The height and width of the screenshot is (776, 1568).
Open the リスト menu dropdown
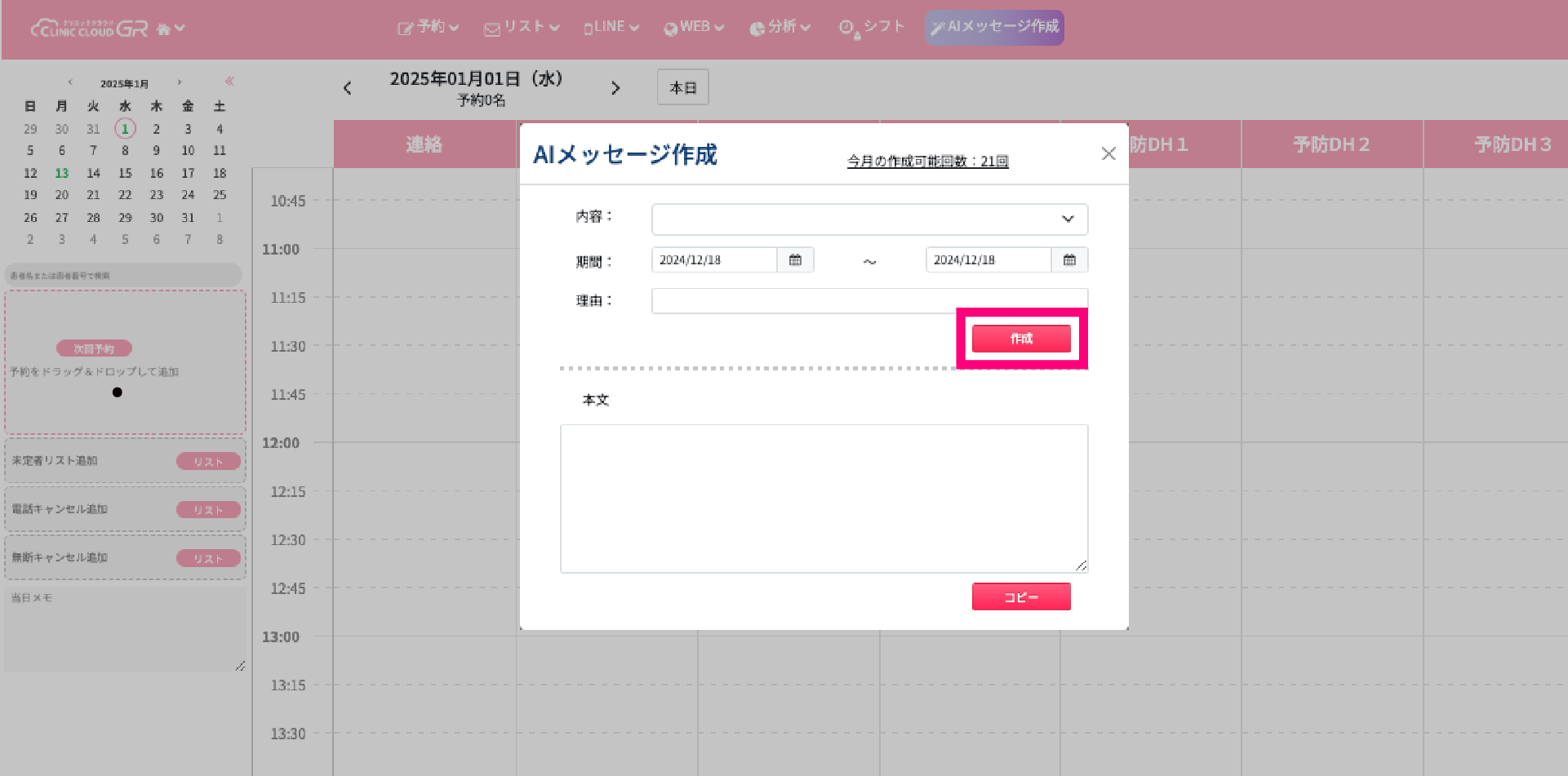(522, 28)
